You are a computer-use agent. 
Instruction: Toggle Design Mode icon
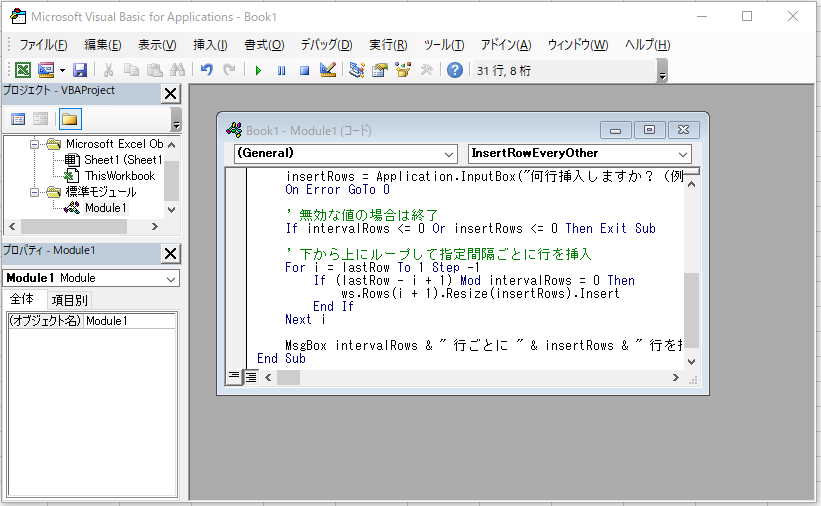(328, 70)
